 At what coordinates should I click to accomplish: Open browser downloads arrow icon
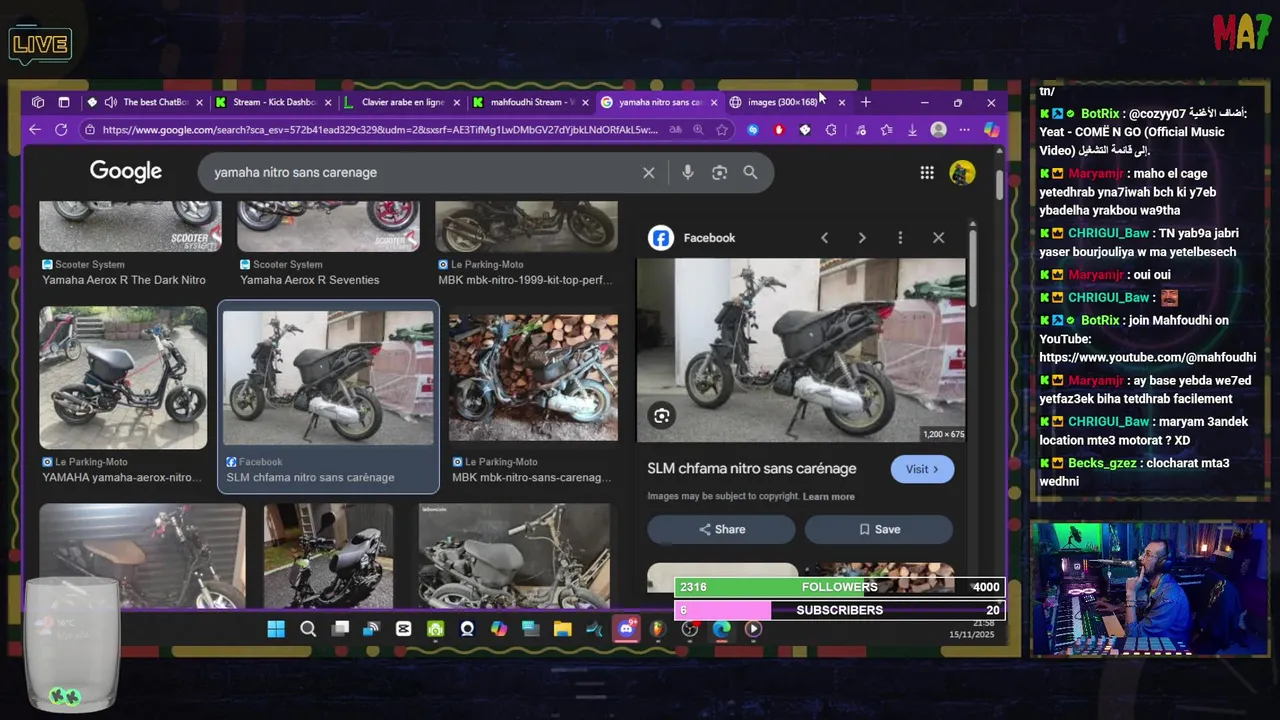[912, 130]
